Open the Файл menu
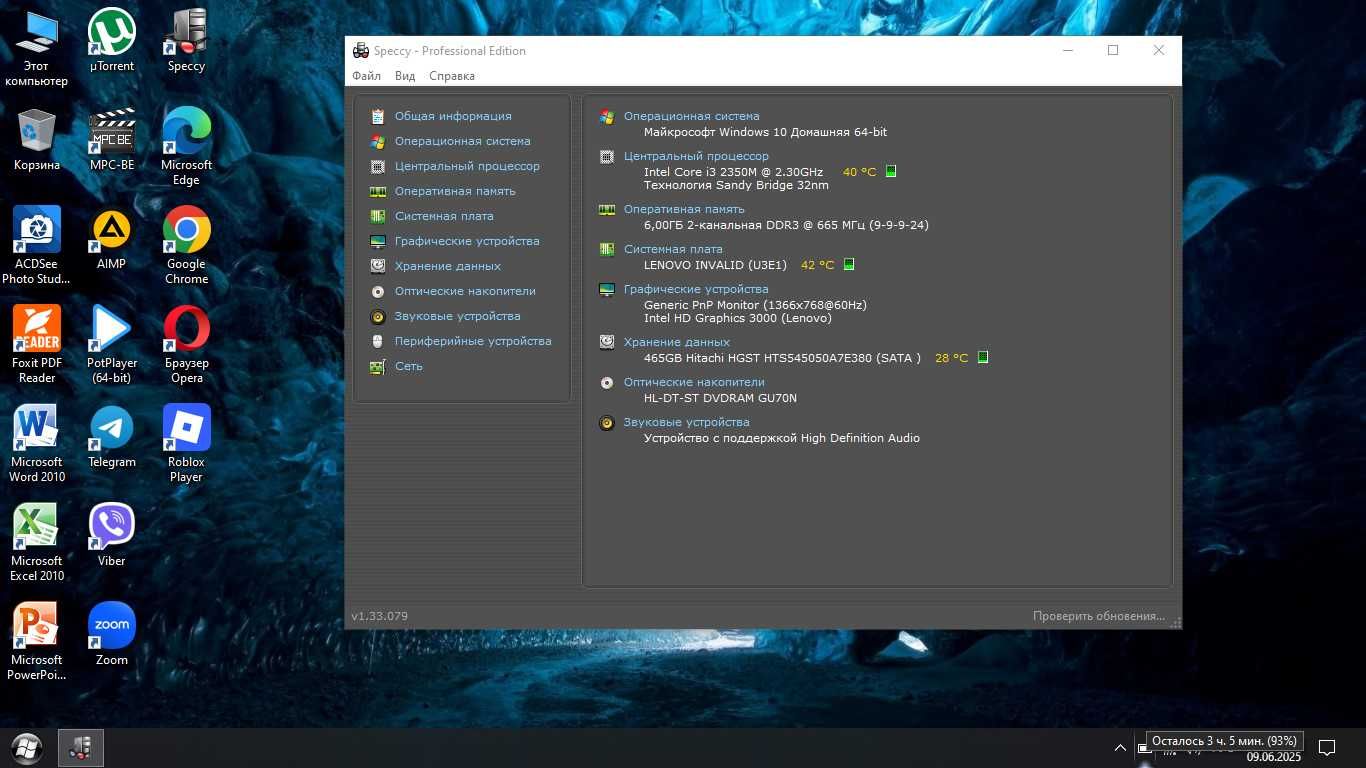Viewport: 1366px width, 768px height. click(x=366, y=76)
